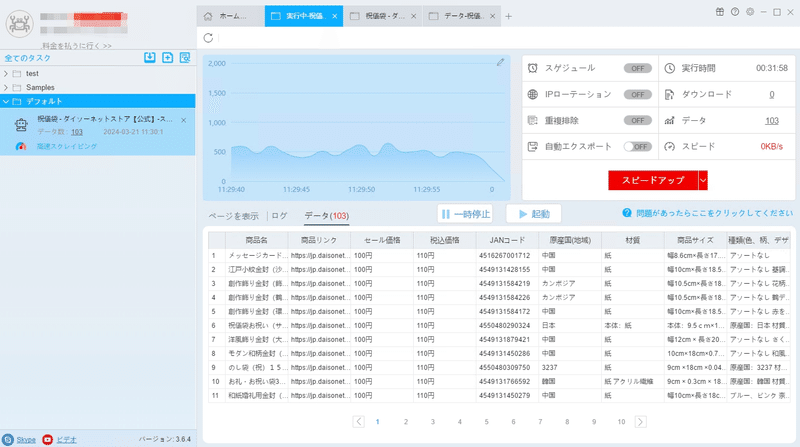Open the dropdown arrow beside スピードアップ
The image size is (800, 447).
703,180
